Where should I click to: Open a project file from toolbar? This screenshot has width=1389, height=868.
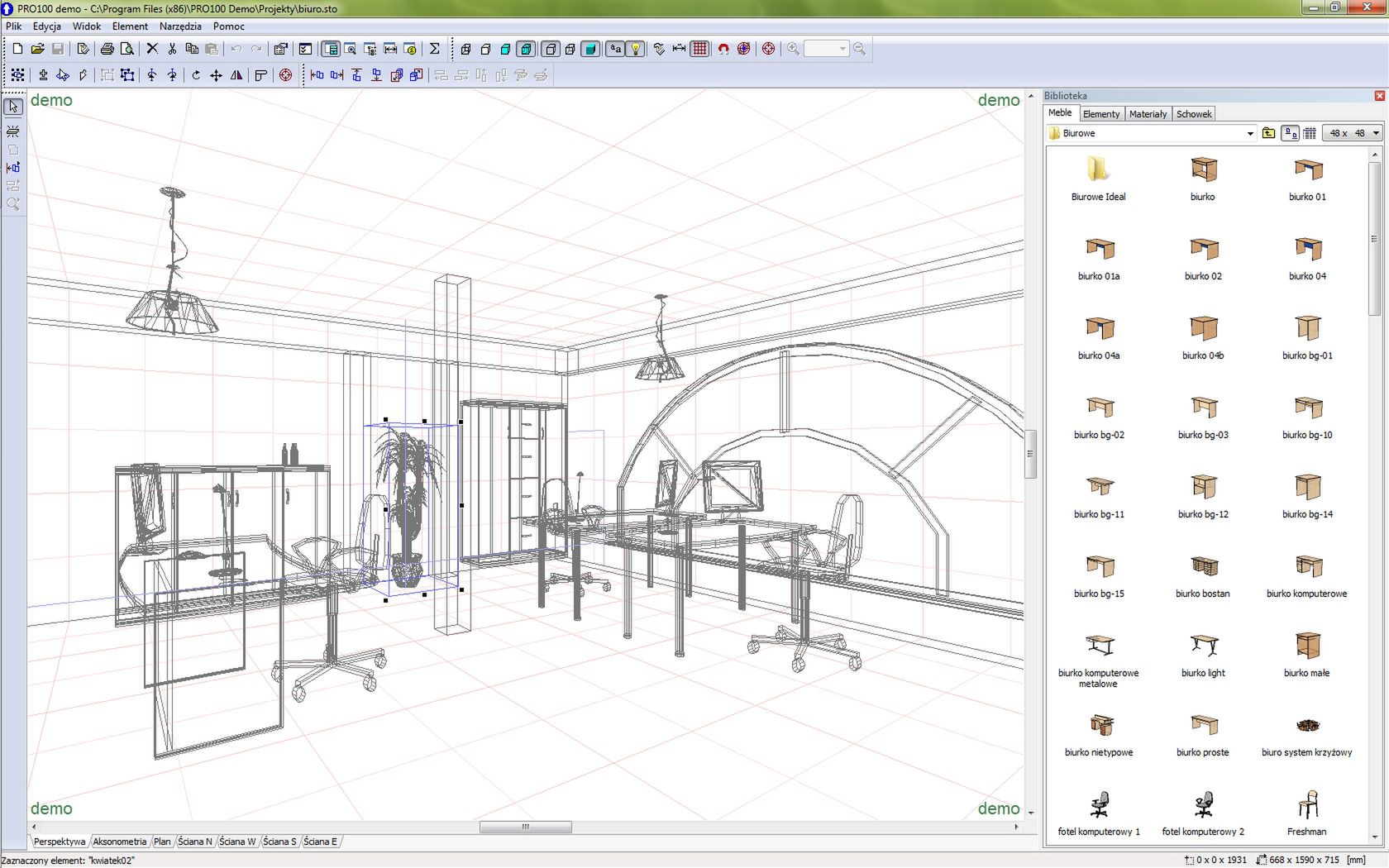point(37,49)
